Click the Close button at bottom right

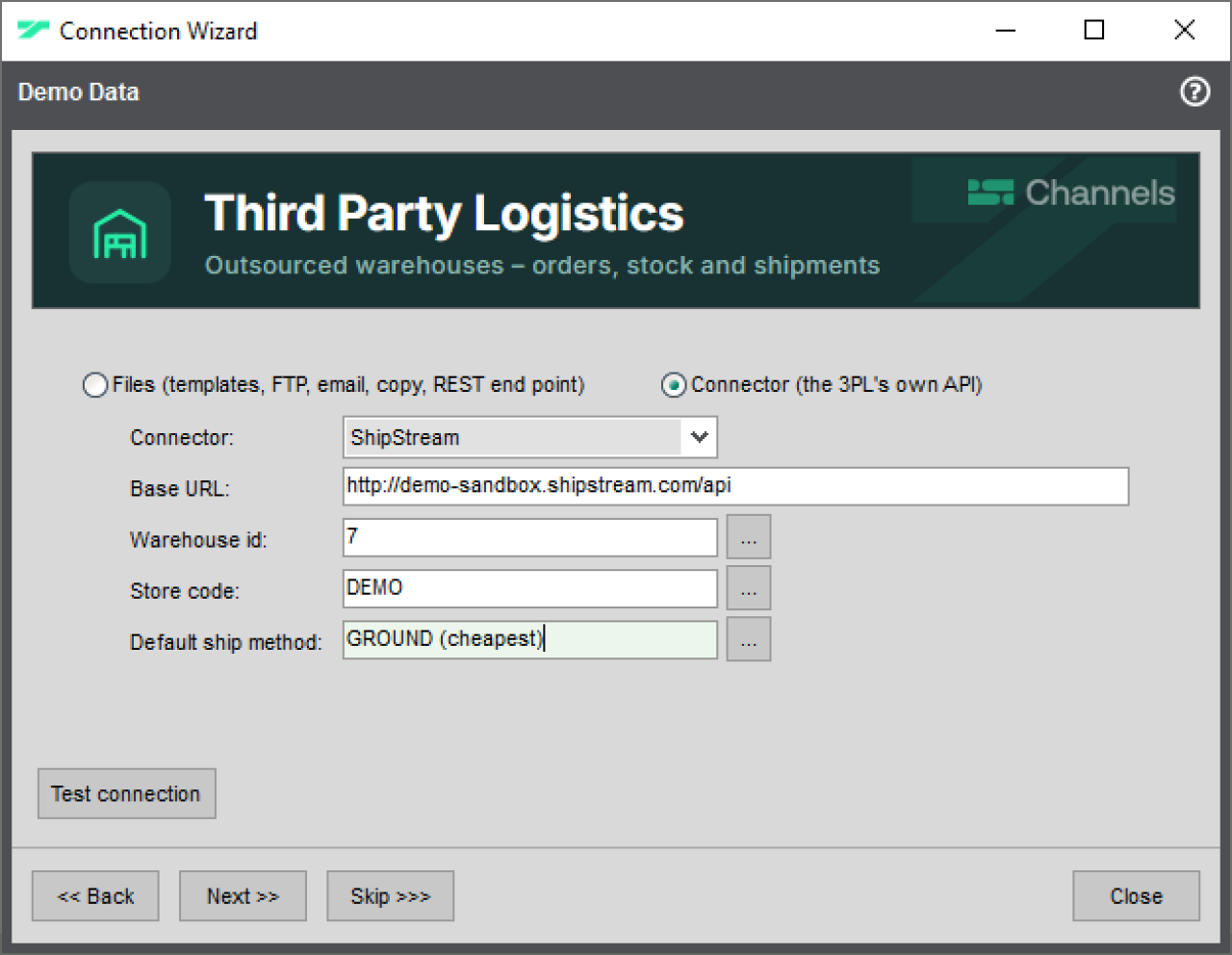(x=1136, y=896)
